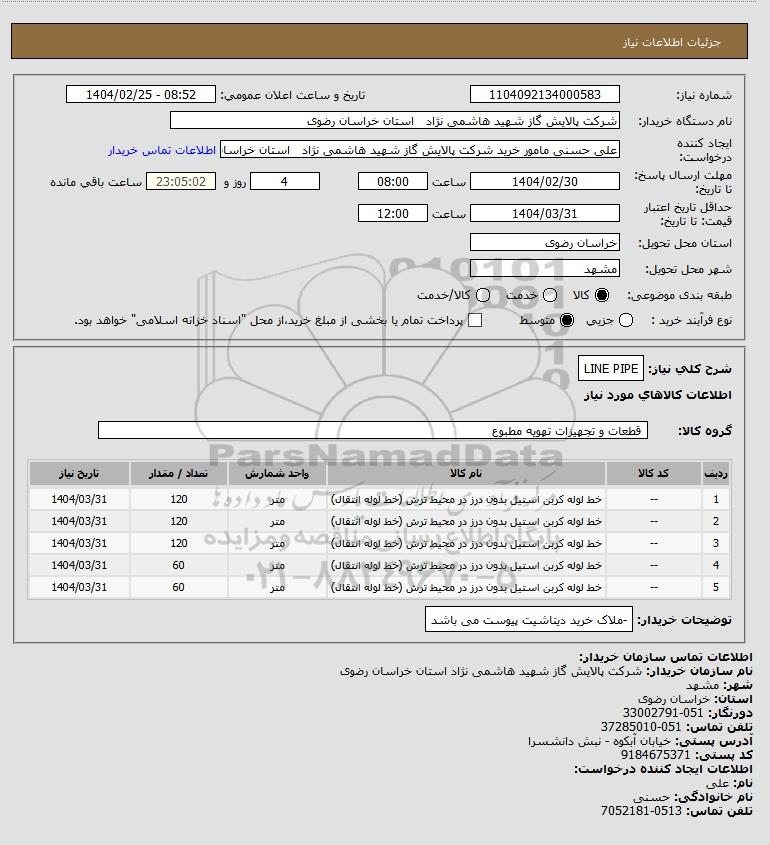770x845 pixels.
Task: Select row 1 item name in table
Action: tap(466, 500)
